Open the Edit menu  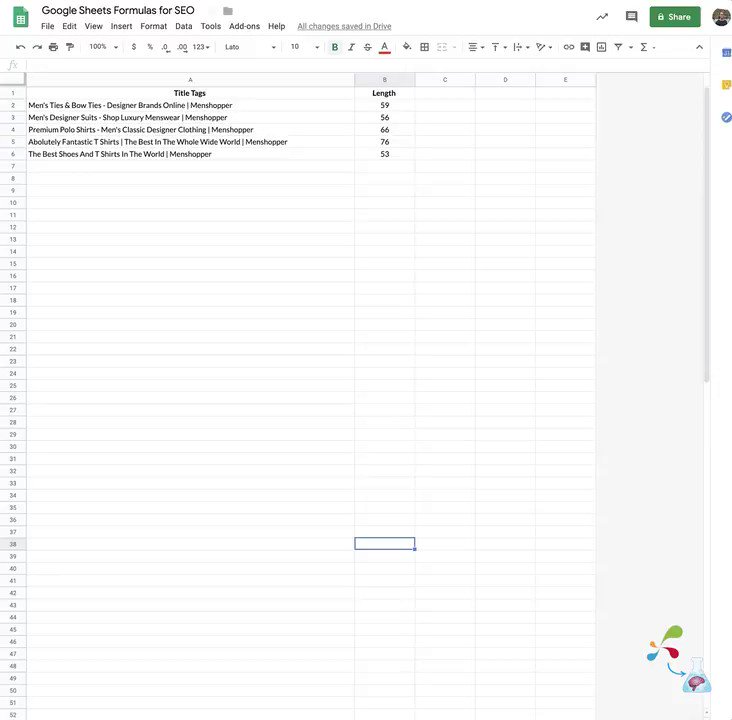69,26
